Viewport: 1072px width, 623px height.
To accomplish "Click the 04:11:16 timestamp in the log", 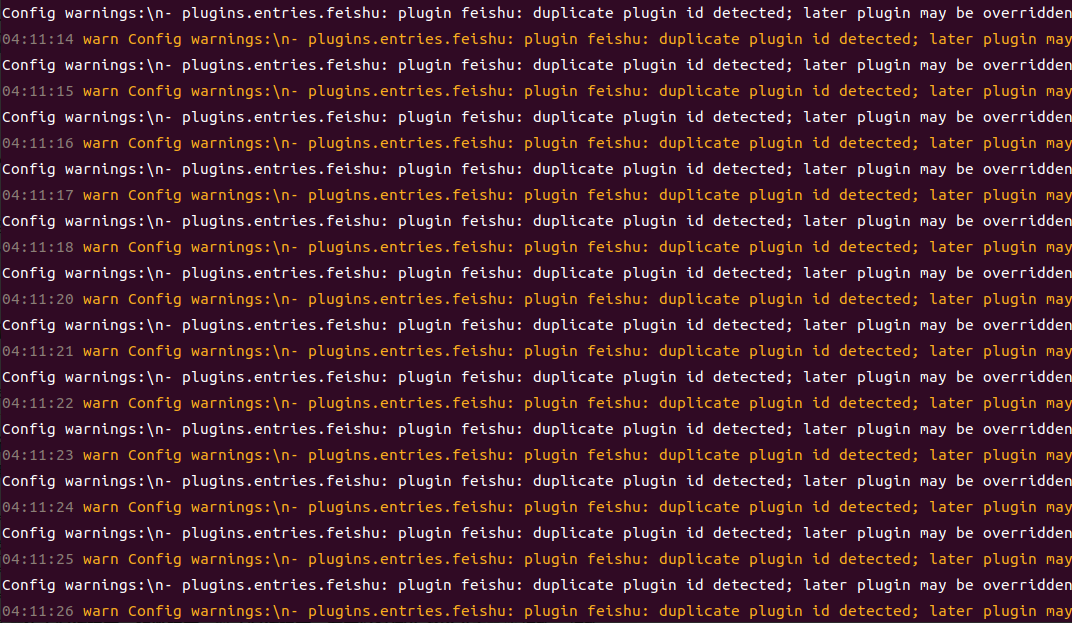I will click(38, 143).
